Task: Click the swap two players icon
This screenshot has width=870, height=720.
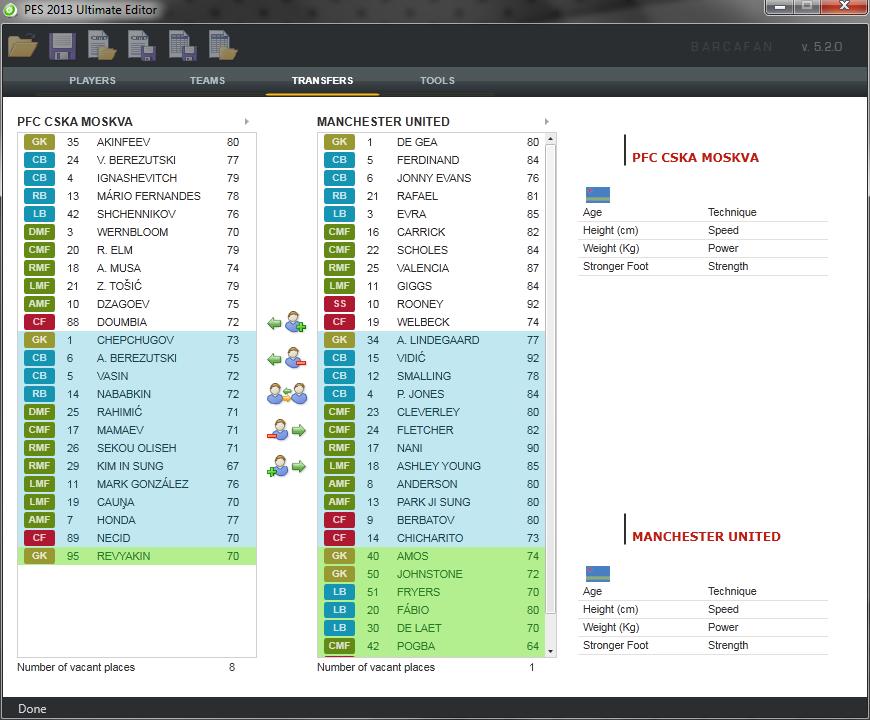Action: (x=287, y=394)
